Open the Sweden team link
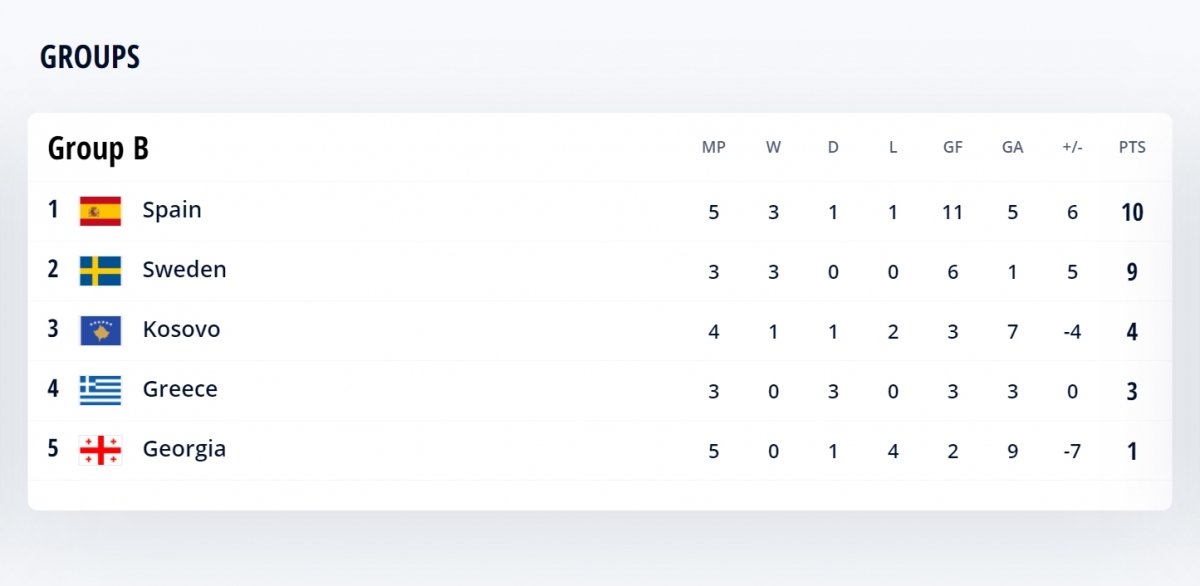The width and height of the screenshot is (1200, 586). click(184, 270)
